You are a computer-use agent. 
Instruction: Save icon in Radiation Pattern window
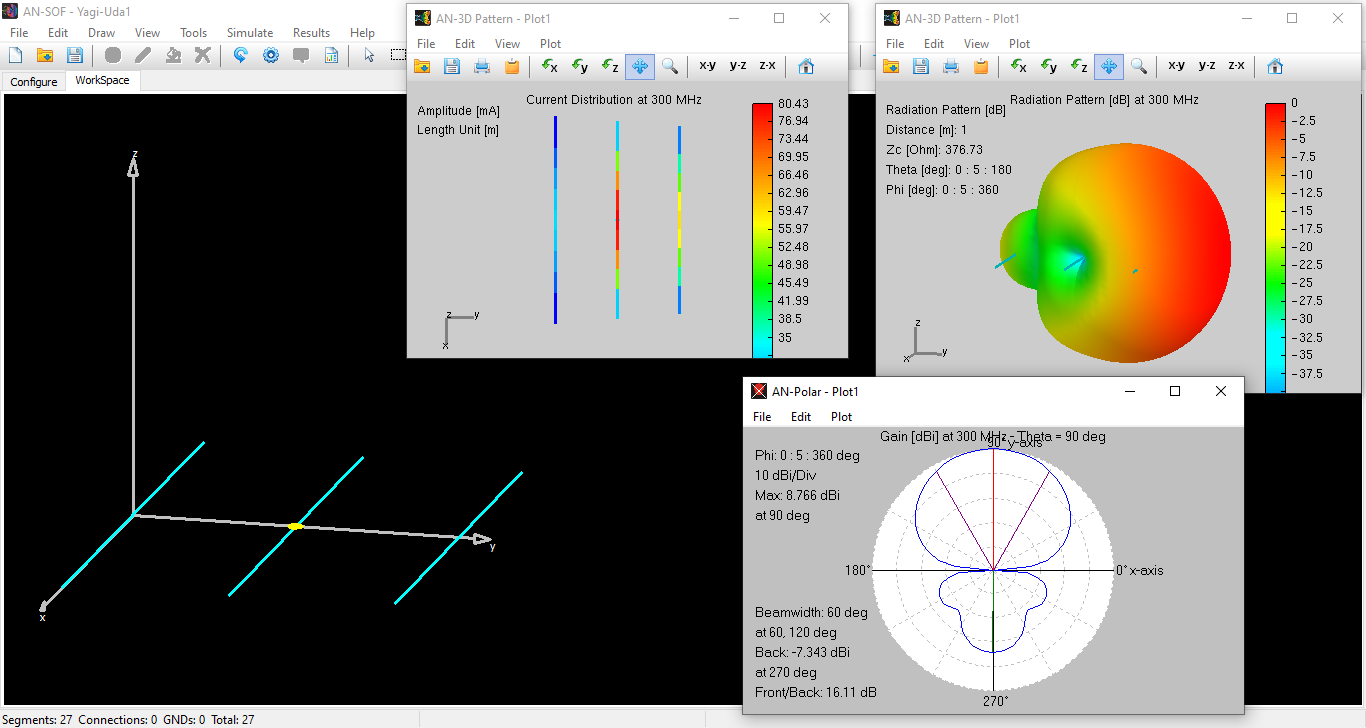click(x=921, y=66)
